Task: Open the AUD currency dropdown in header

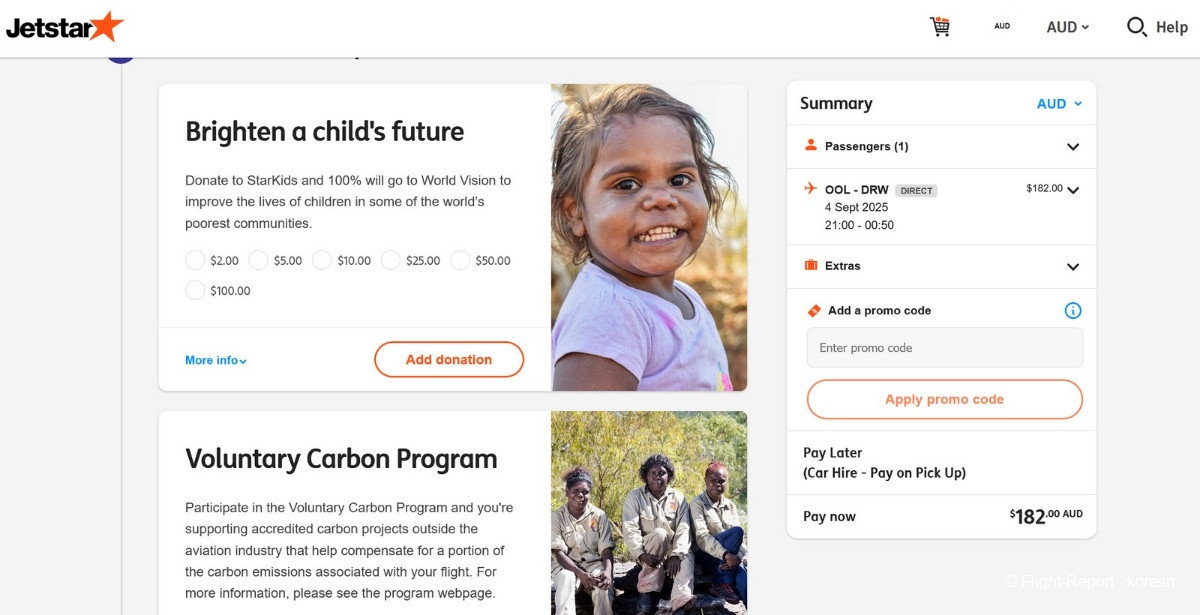Action: [x=1067, y=27]
